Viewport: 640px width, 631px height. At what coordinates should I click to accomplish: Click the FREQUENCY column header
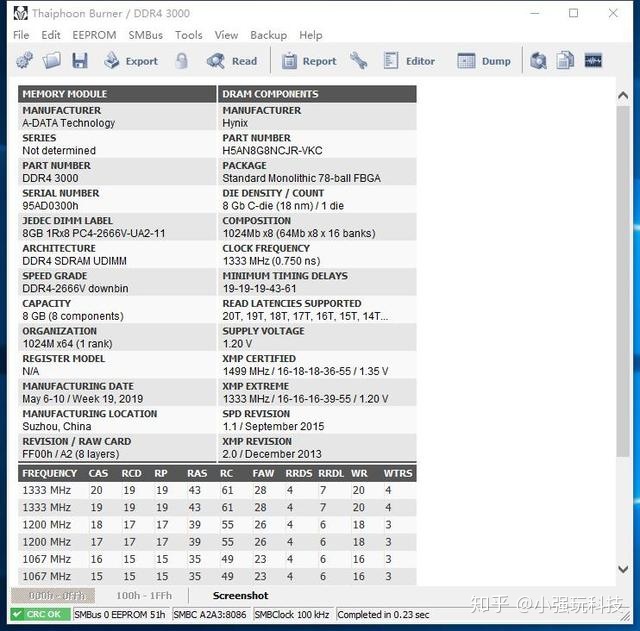click(x=49, y=473)
